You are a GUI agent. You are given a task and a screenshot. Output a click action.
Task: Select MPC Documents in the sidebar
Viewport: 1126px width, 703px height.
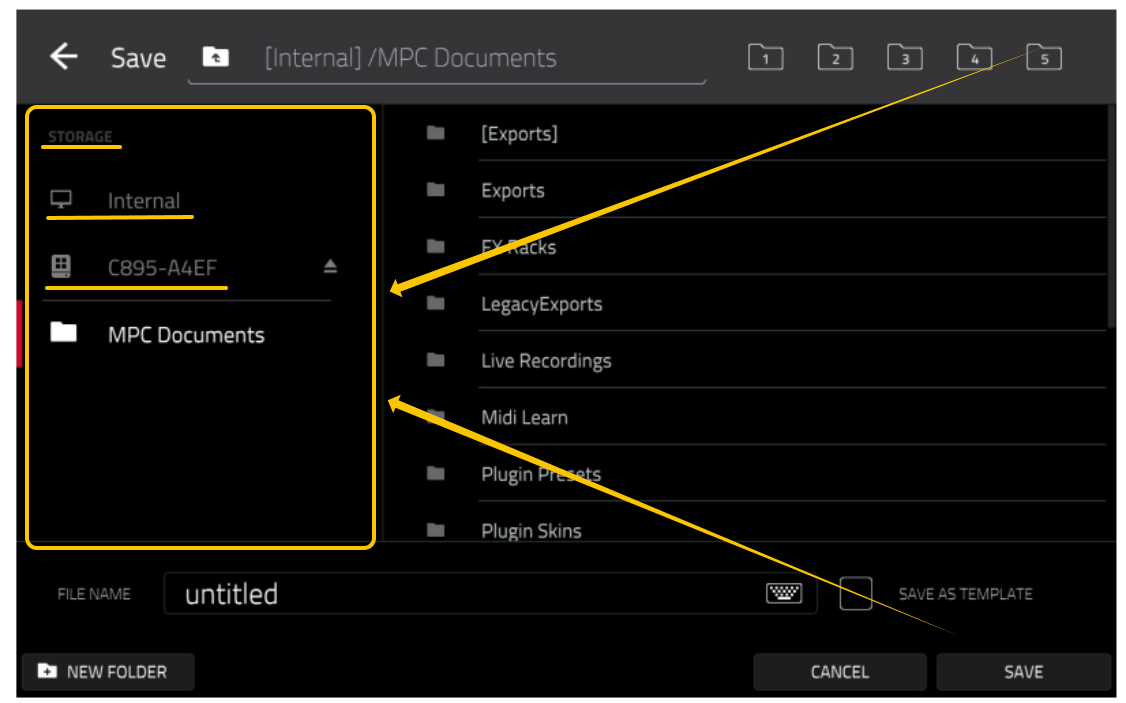[186, 335]
